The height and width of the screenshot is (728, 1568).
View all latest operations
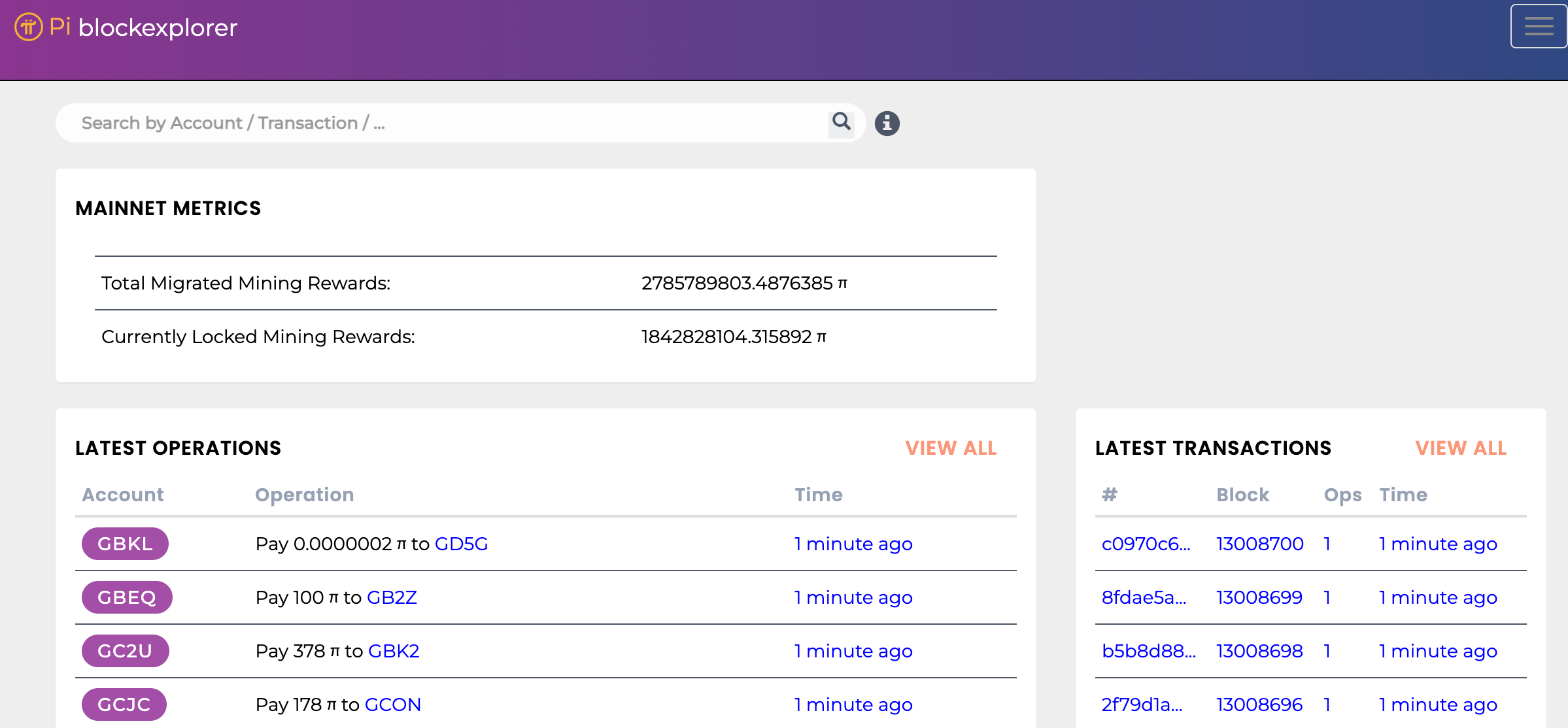(951, 448)
